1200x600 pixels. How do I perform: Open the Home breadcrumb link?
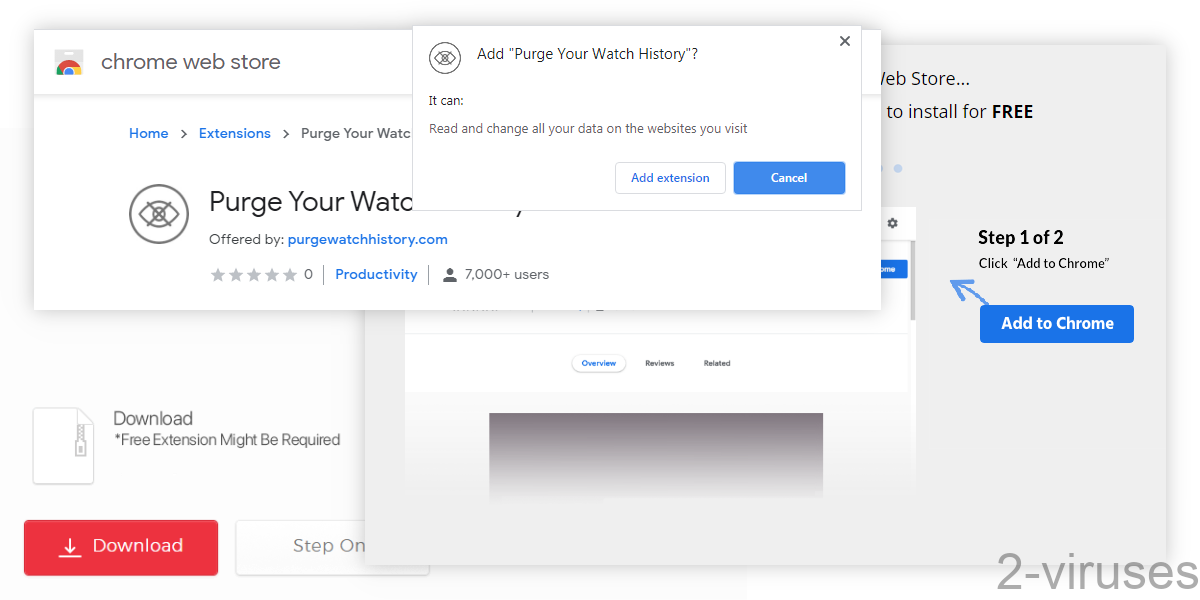(148, 132)
